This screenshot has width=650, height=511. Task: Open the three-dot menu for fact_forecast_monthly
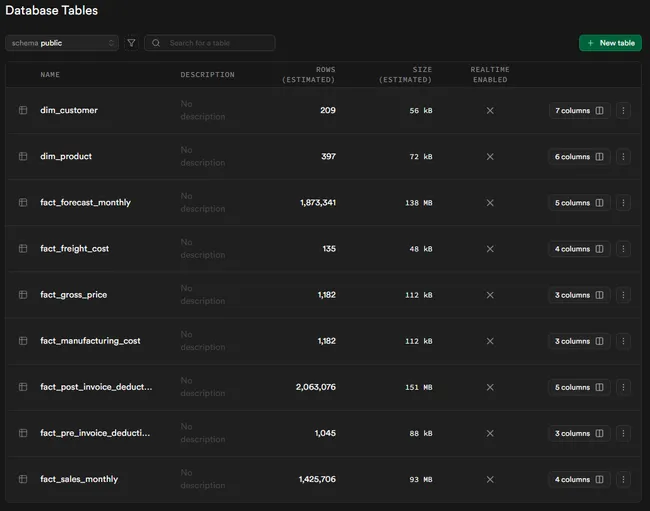point(623,203)
